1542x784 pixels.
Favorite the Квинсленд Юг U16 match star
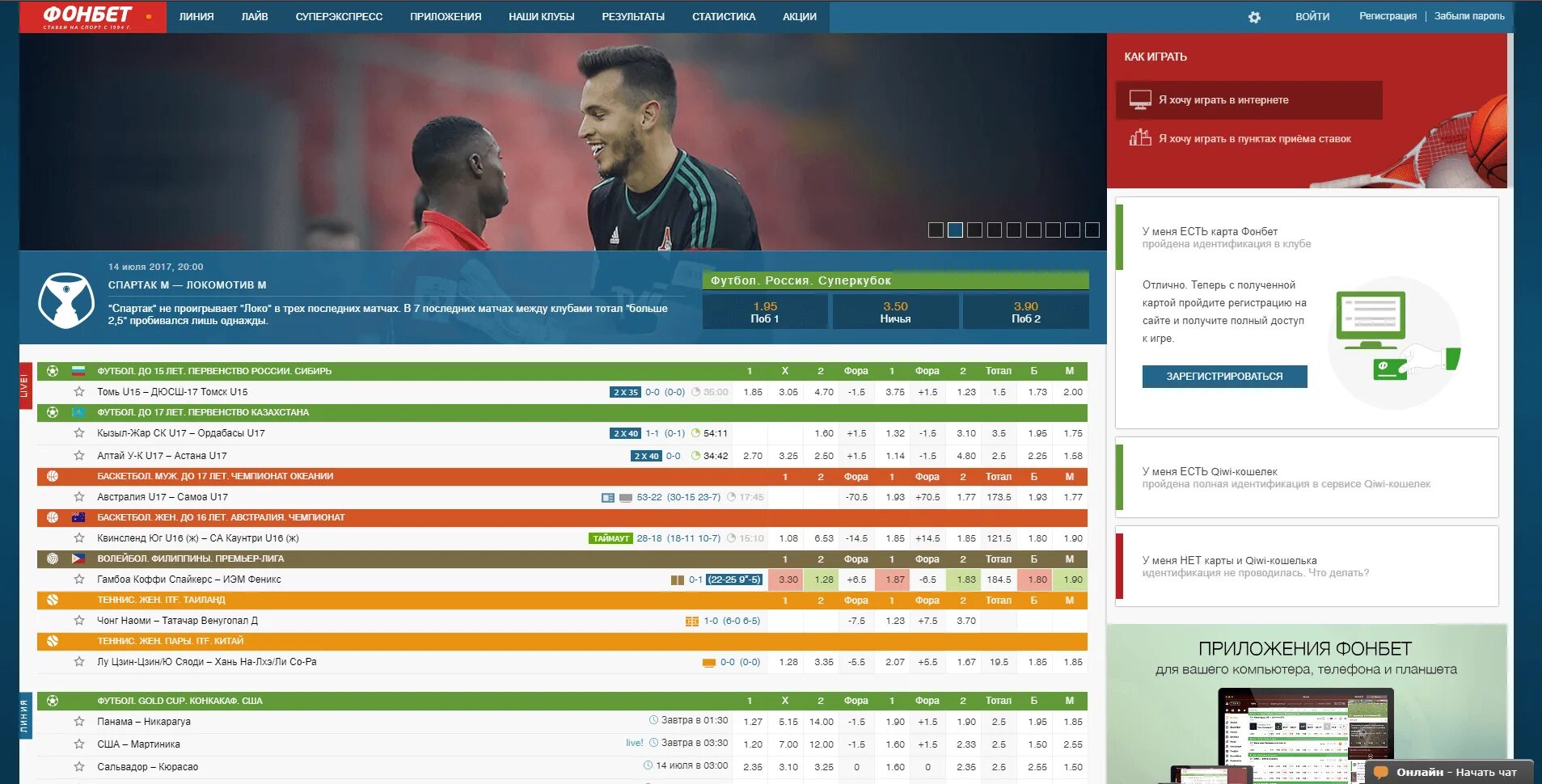[79, 537]
